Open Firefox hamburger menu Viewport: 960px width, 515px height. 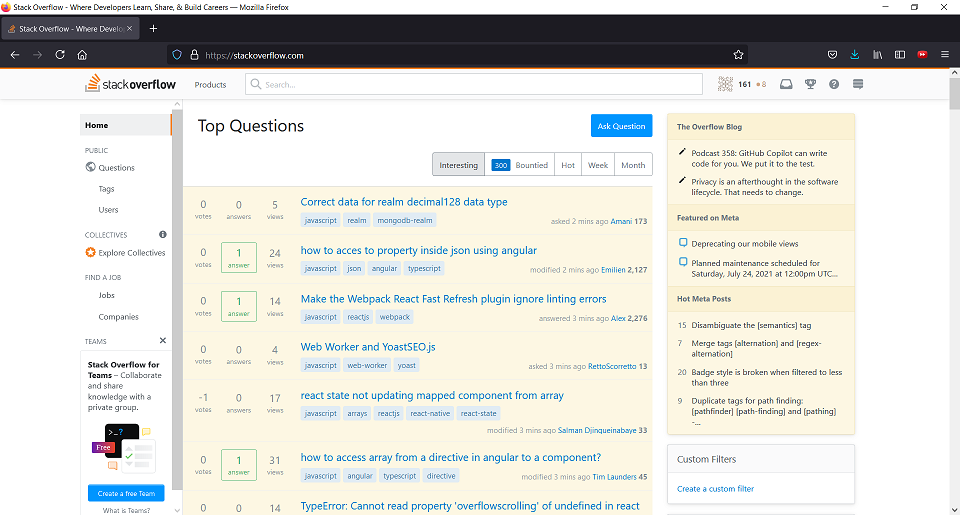[x=945, y=55]
